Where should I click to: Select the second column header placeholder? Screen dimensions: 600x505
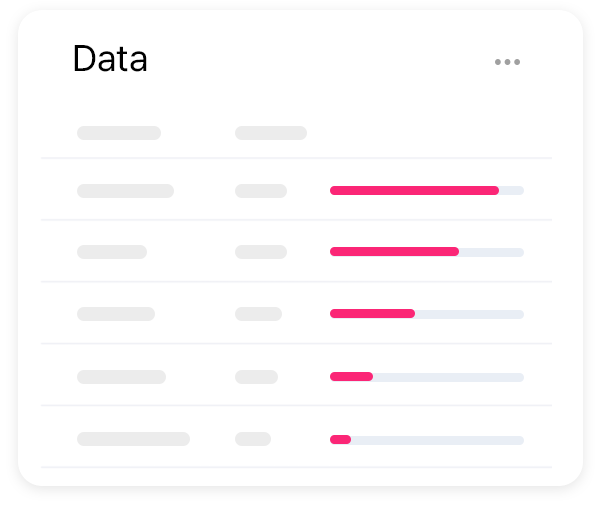click(271, 133)
